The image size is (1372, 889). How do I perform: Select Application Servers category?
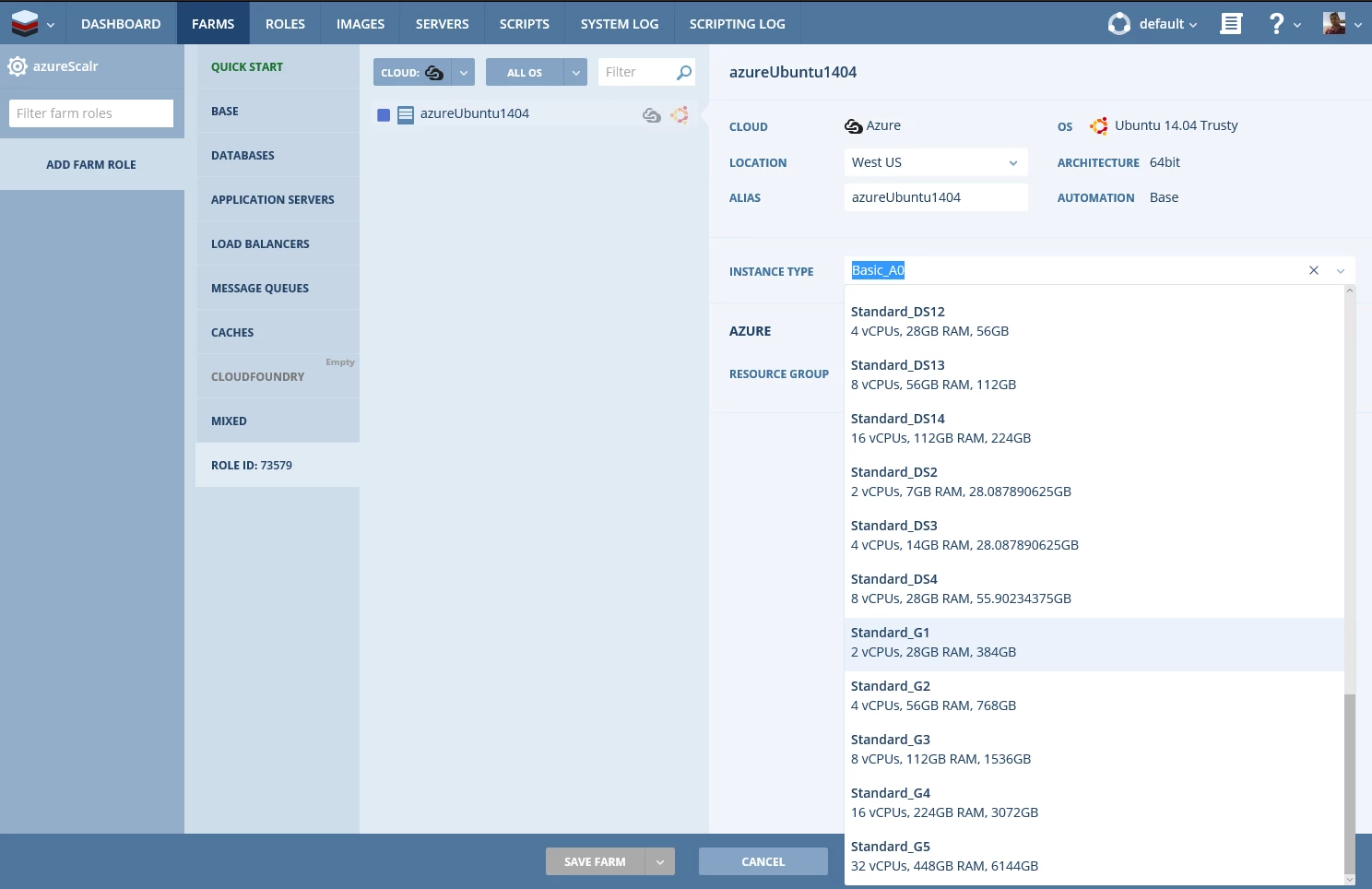coord(278,199)
